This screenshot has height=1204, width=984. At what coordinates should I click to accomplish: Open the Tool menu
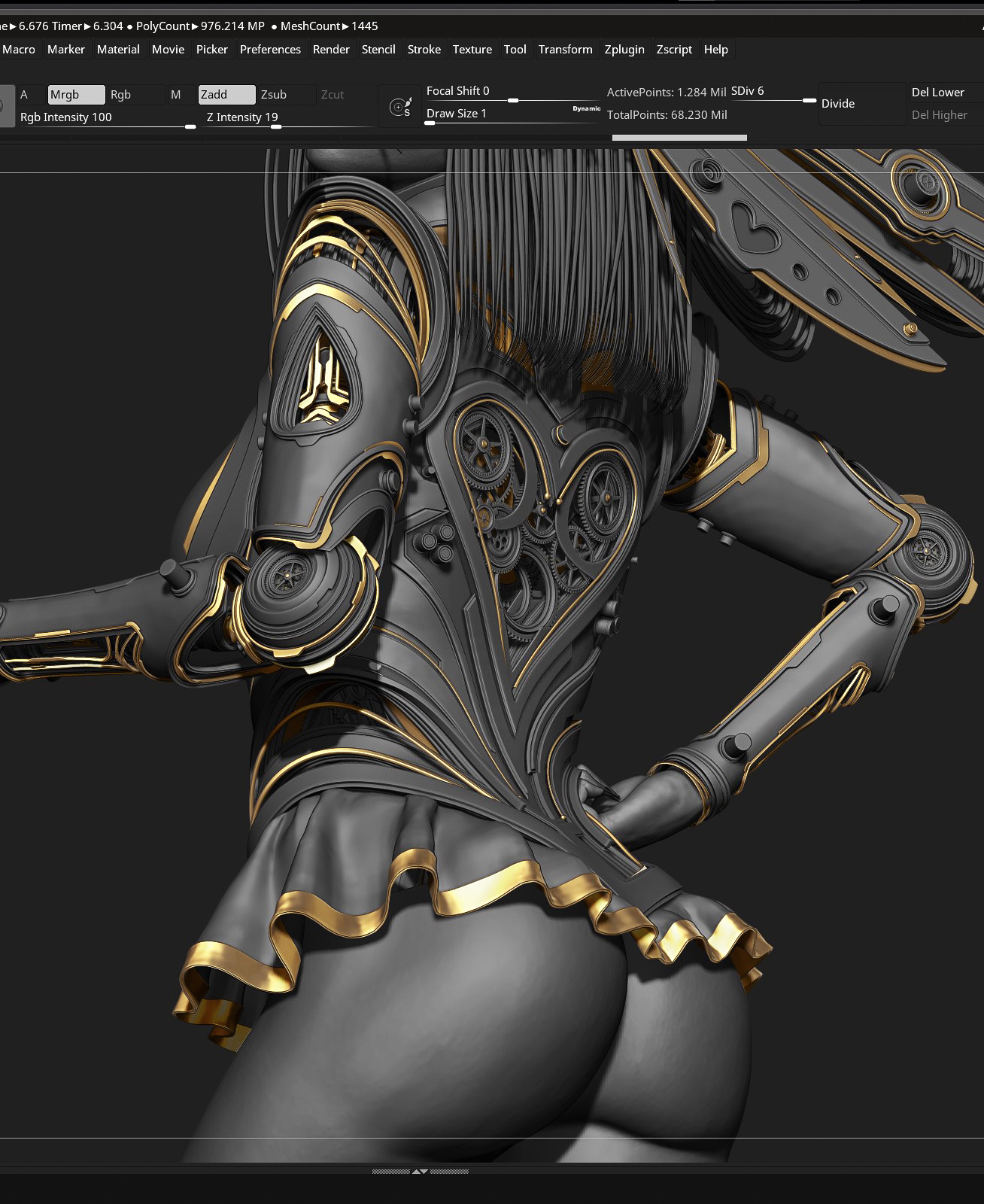(515, 50)
